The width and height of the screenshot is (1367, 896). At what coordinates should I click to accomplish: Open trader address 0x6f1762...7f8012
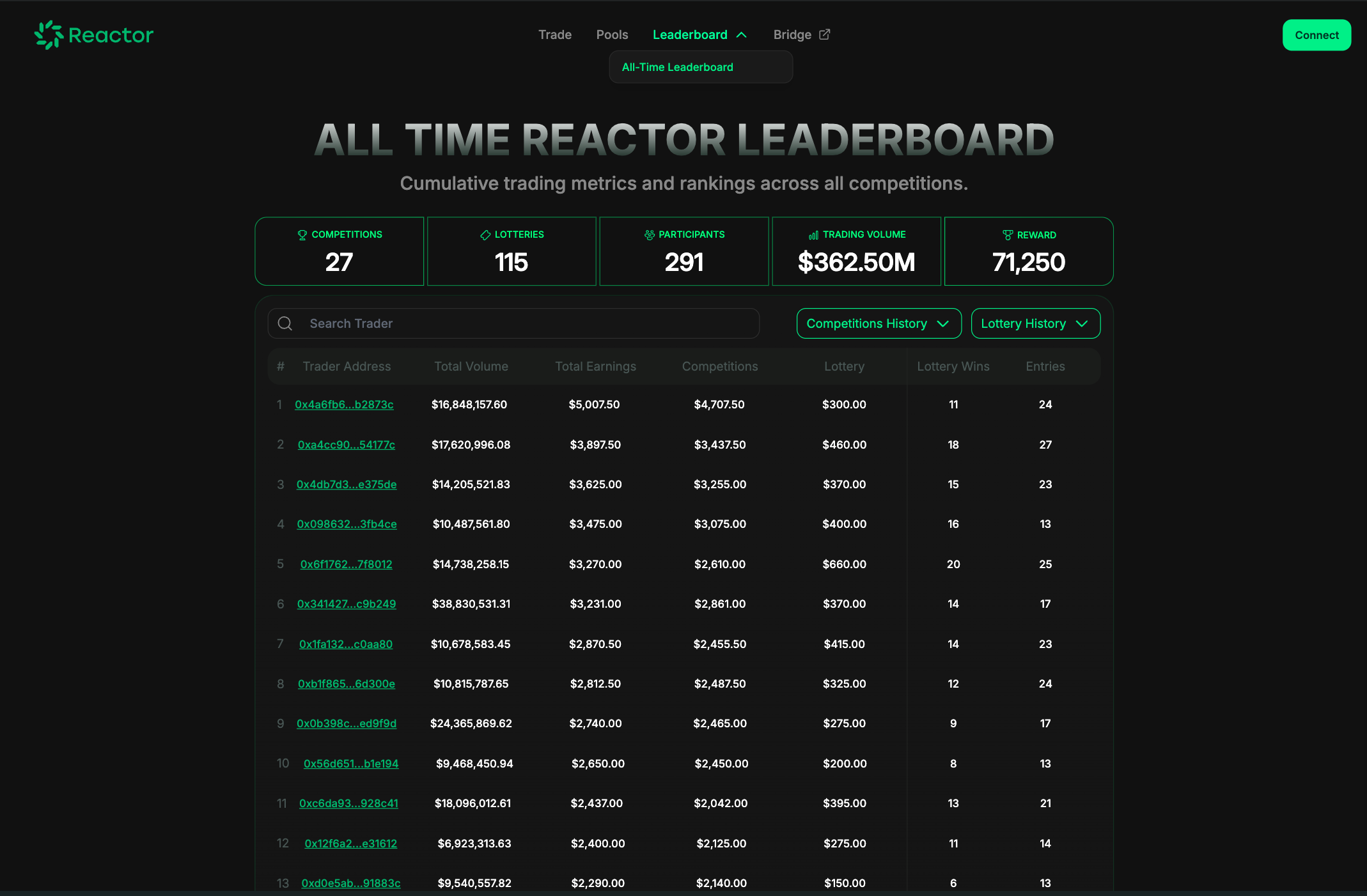[347, 564]
